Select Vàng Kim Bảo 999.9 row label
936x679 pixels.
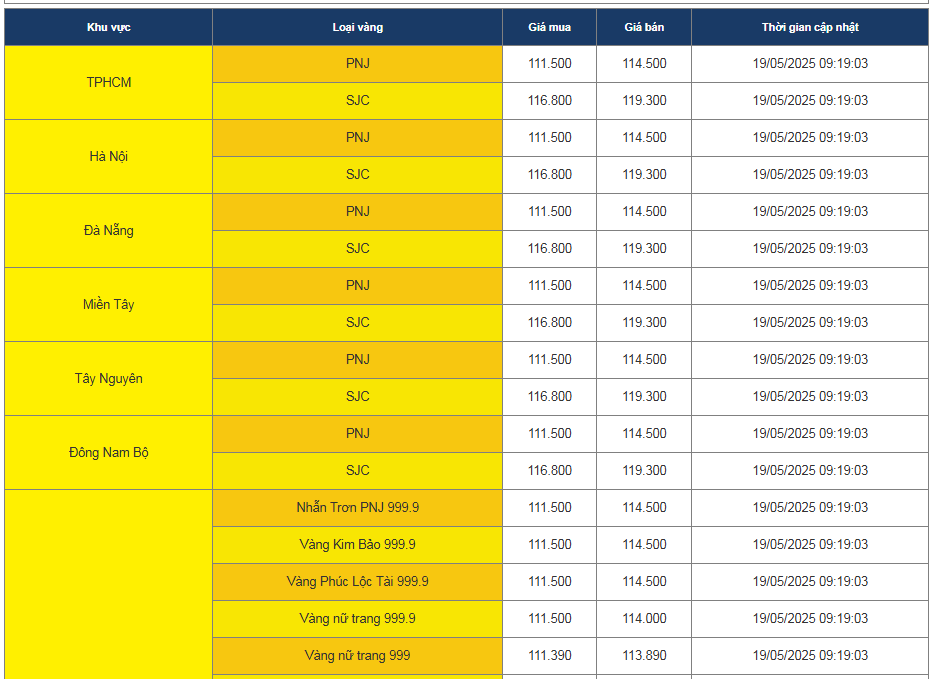357,545
